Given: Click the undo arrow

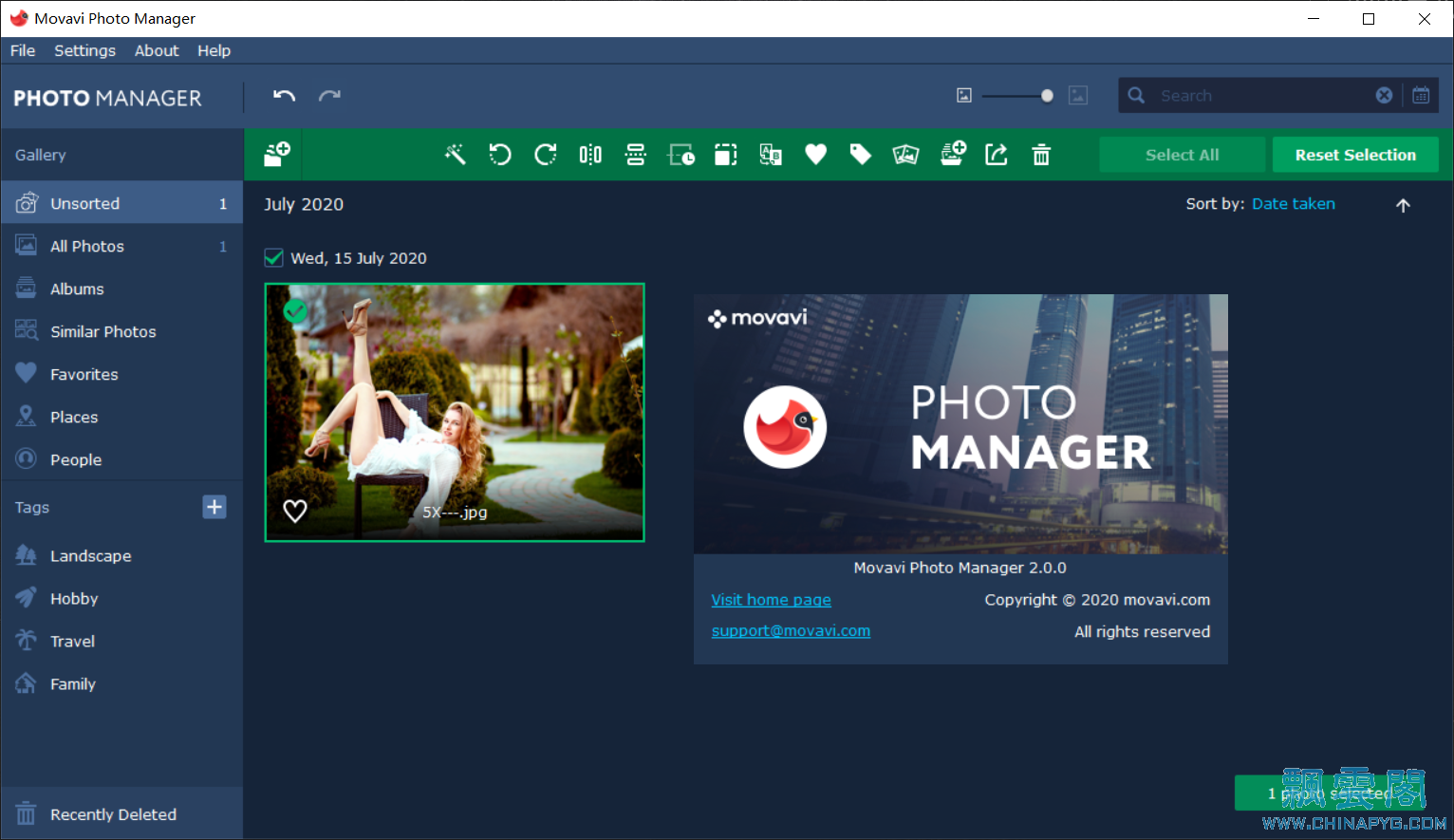Looking at the screenshot, I should point(285,95).
